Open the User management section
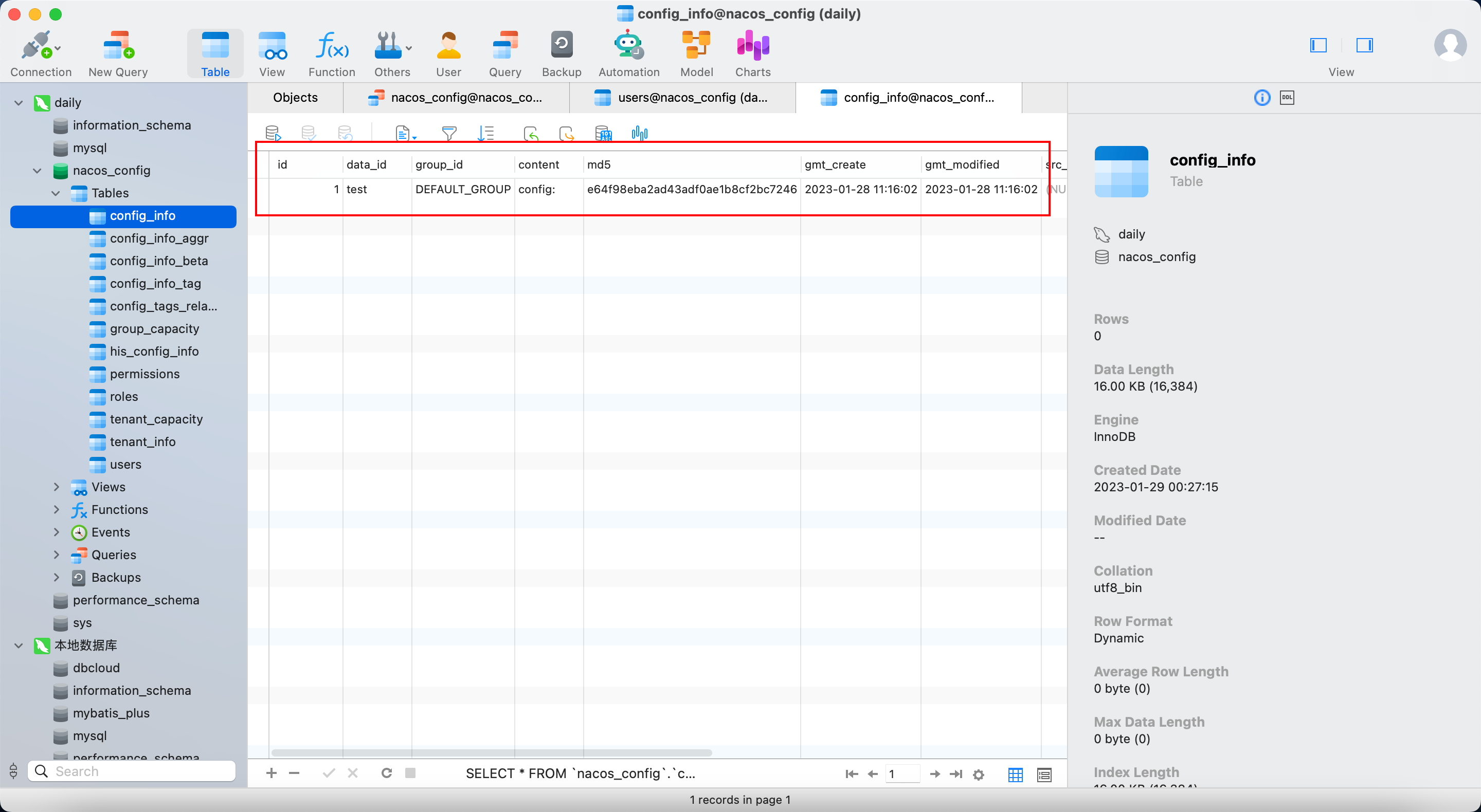 coord(448,53)
